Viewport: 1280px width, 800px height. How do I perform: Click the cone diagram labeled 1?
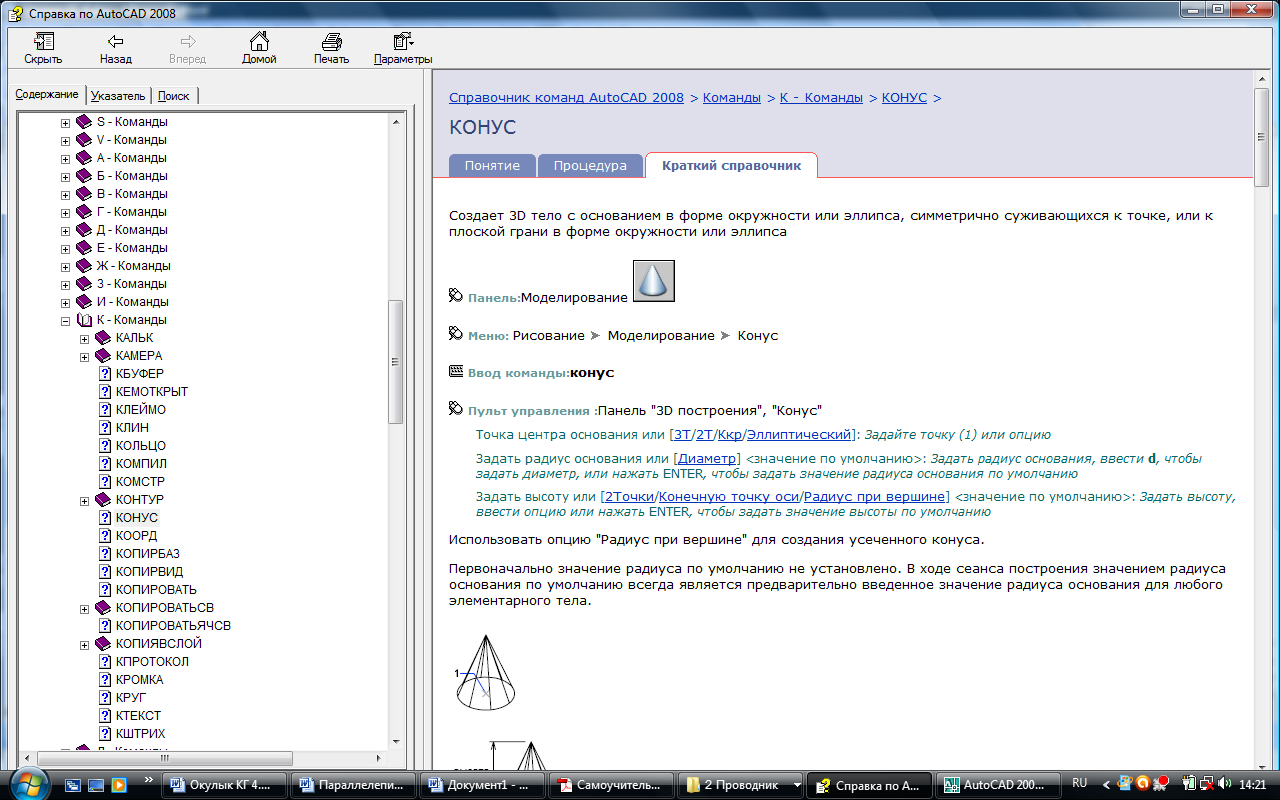click(x=485, y=673)
